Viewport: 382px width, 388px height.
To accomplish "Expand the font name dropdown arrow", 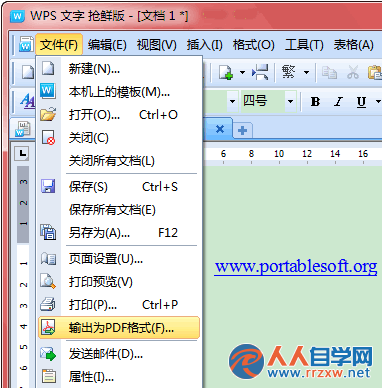I will coord(232,101).
